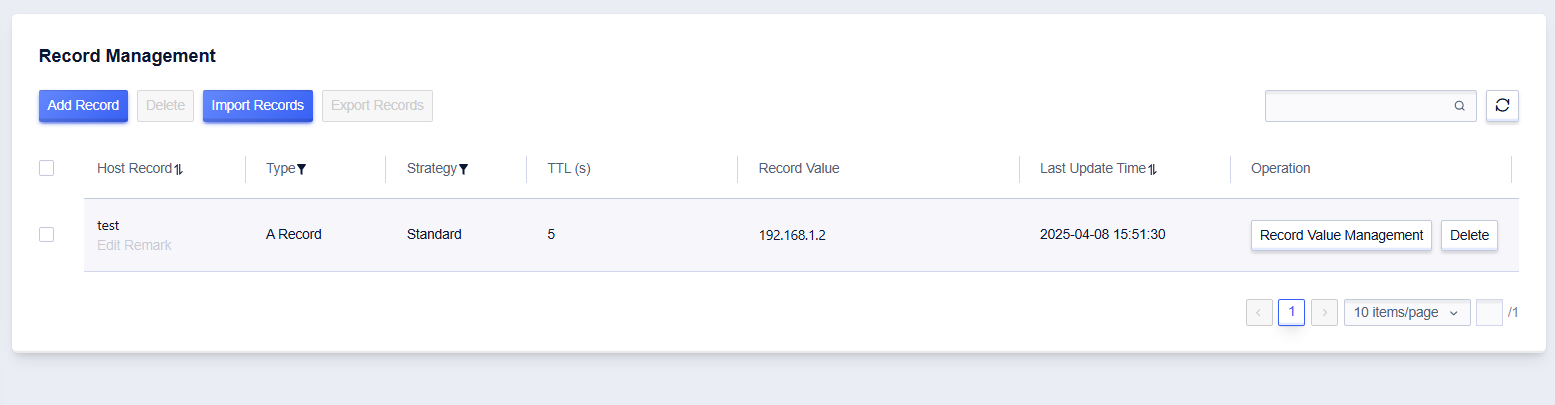
Task: Select page 1 in pagination
Action: 1291,312
